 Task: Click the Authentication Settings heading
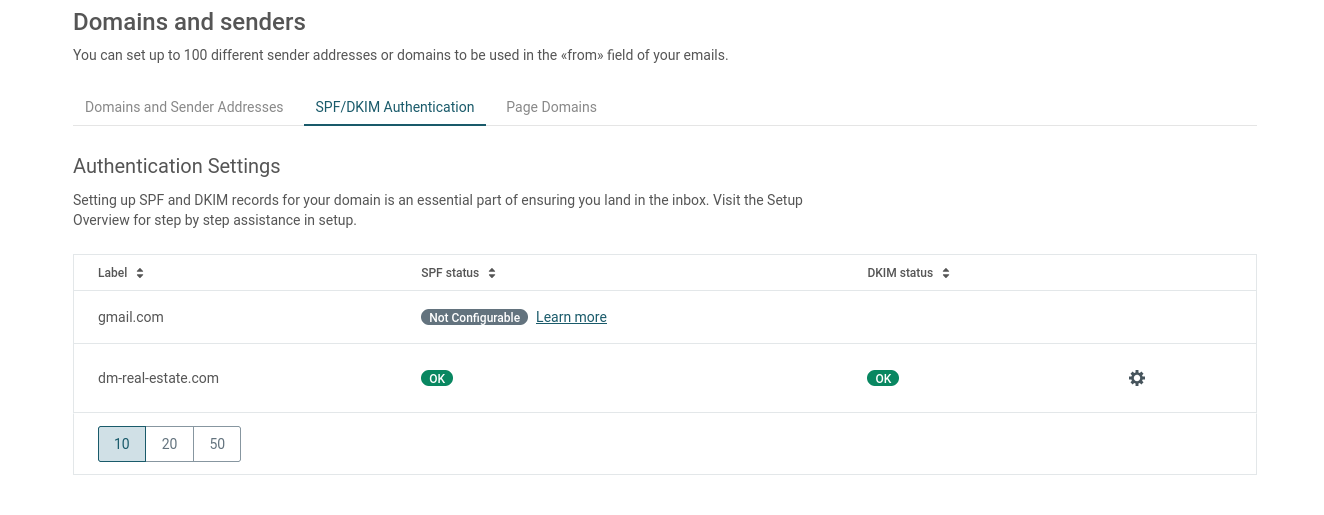(177, 166)
